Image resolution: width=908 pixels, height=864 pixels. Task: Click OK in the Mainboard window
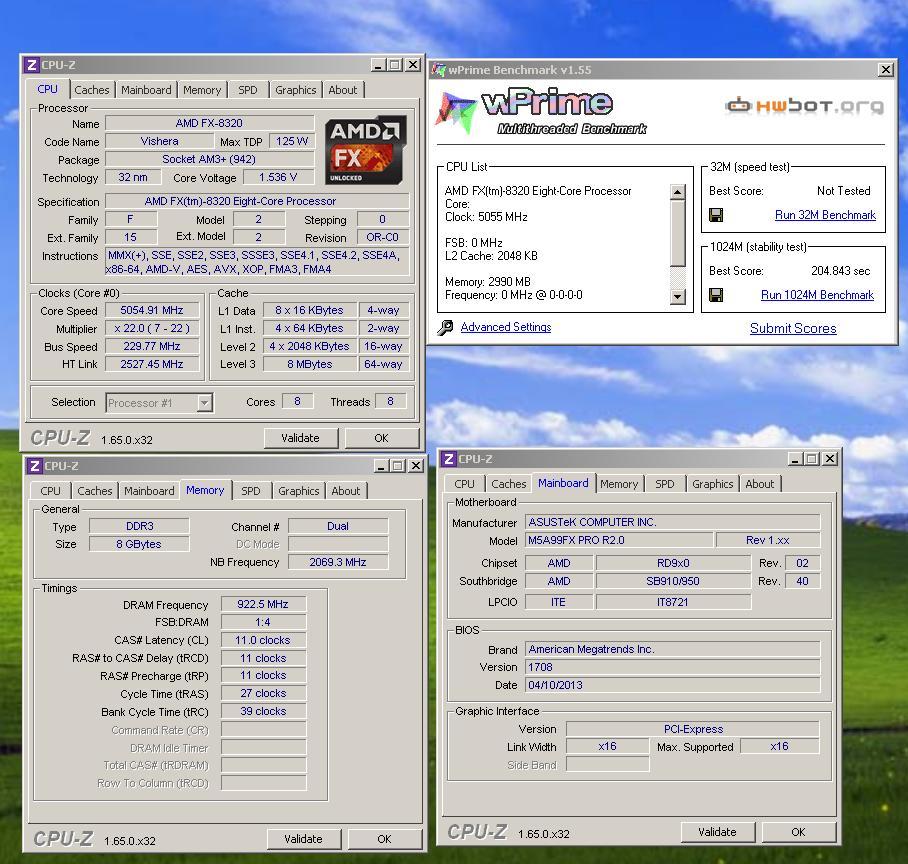[x=798, y=832]
